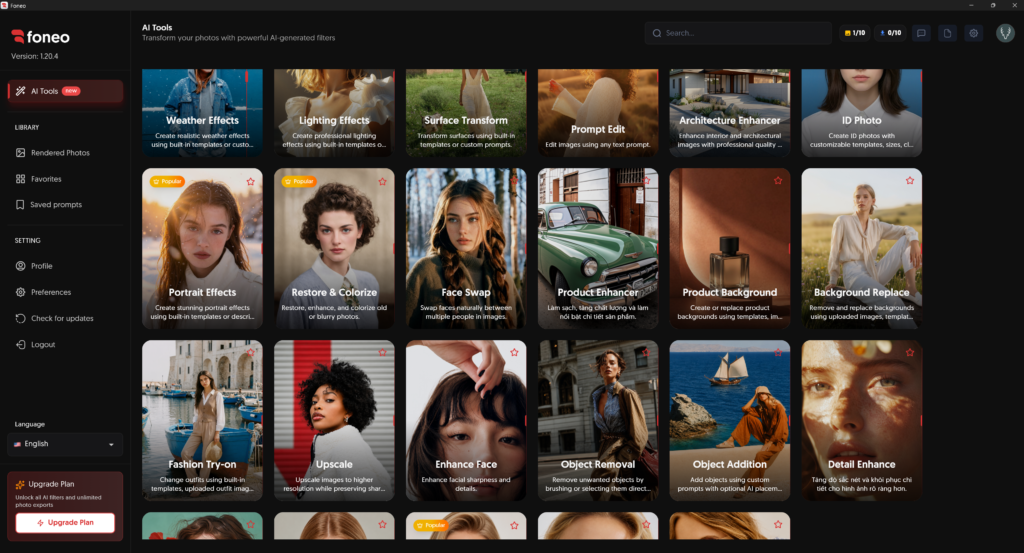1024x553 pixels.
Task: Open the Weather Effects tool card
Action: point(202,112)
